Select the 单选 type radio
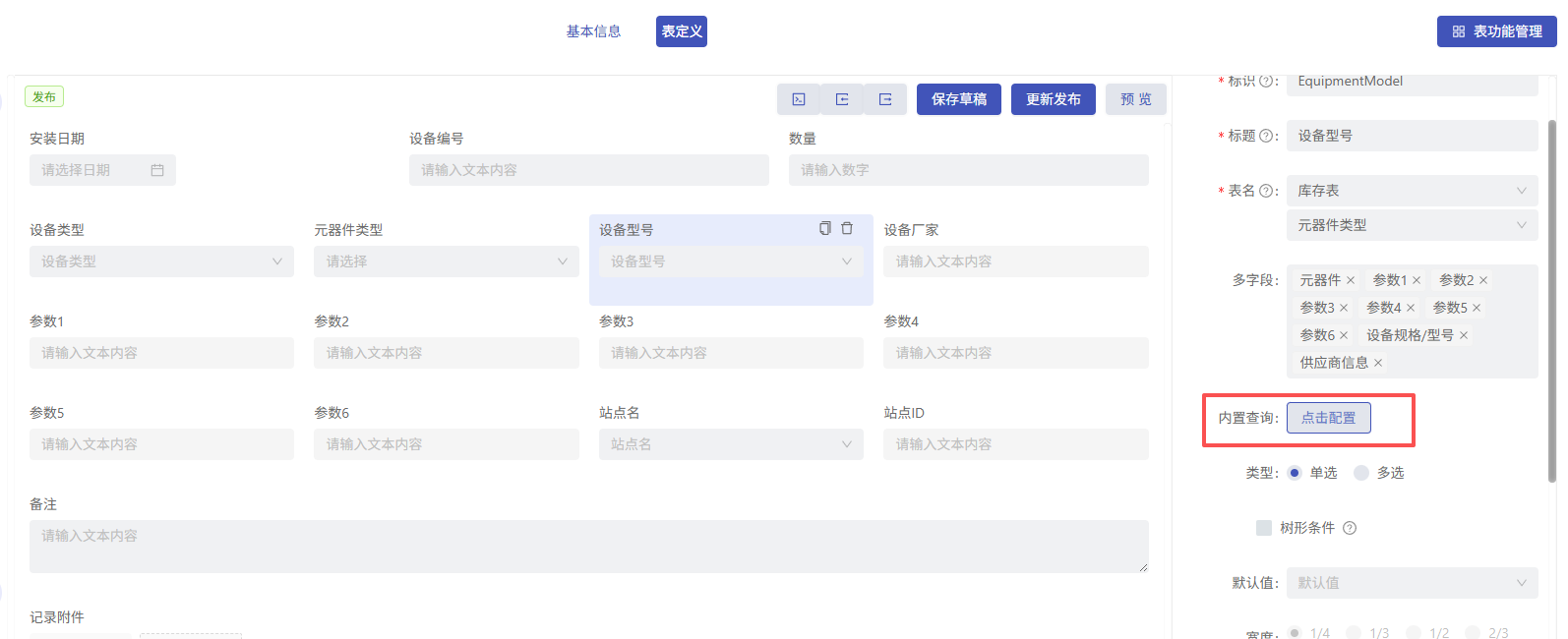This screenshot has height=639, width=1568. (x=1295, y=473)
